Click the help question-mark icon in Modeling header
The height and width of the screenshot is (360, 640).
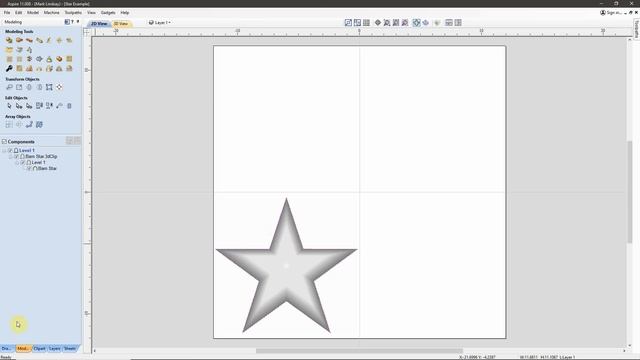pyautogui.click(x=73, y=22)
